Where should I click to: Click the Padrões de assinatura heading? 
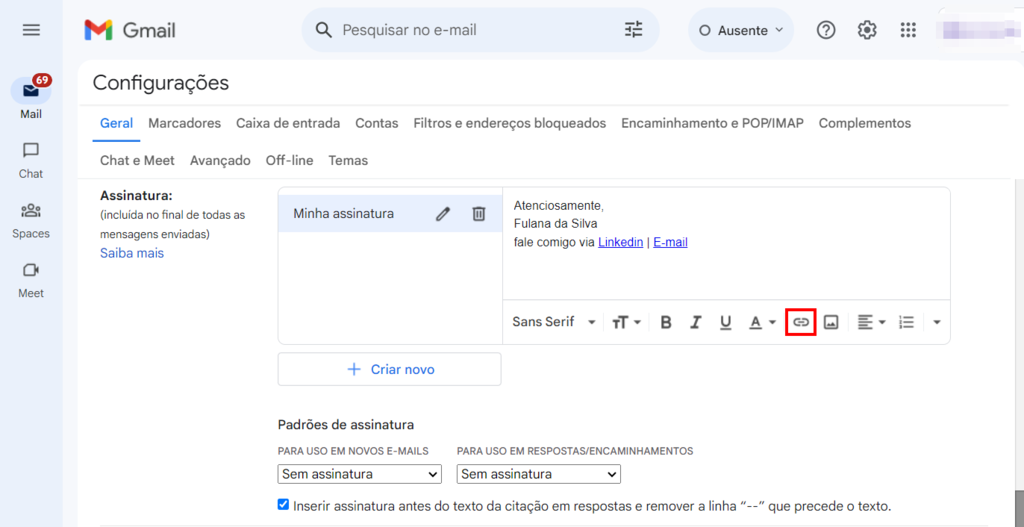point(345,425)
